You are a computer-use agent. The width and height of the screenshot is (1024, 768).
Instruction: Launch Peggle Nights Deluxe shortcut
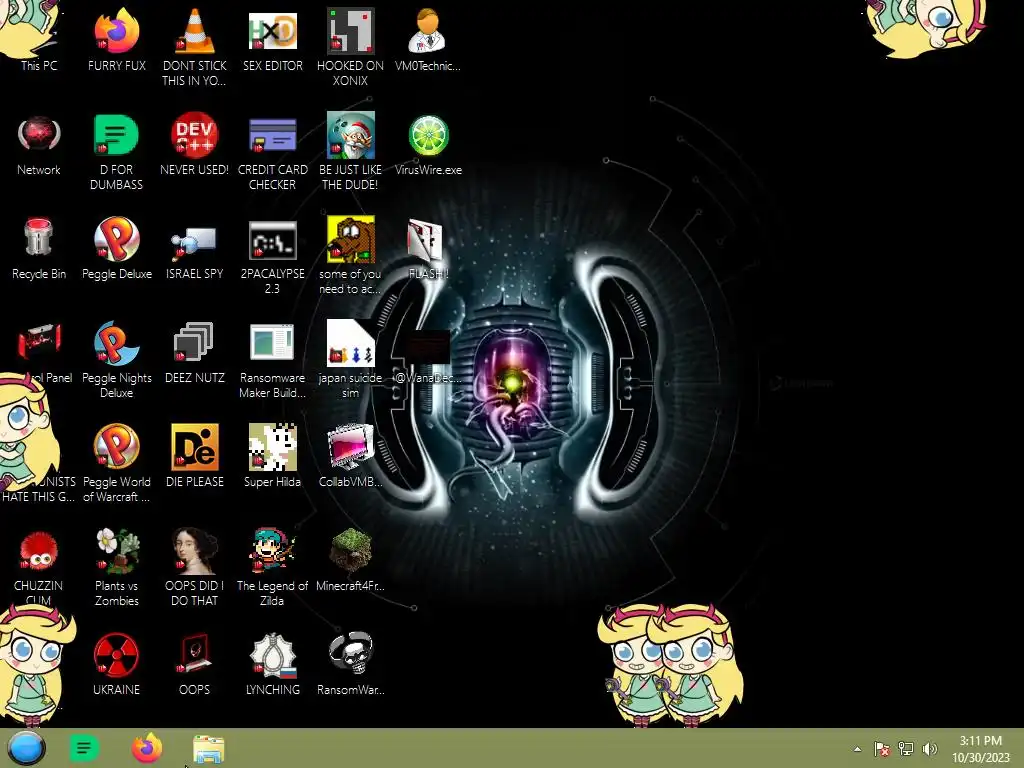(x=116, y=359)
